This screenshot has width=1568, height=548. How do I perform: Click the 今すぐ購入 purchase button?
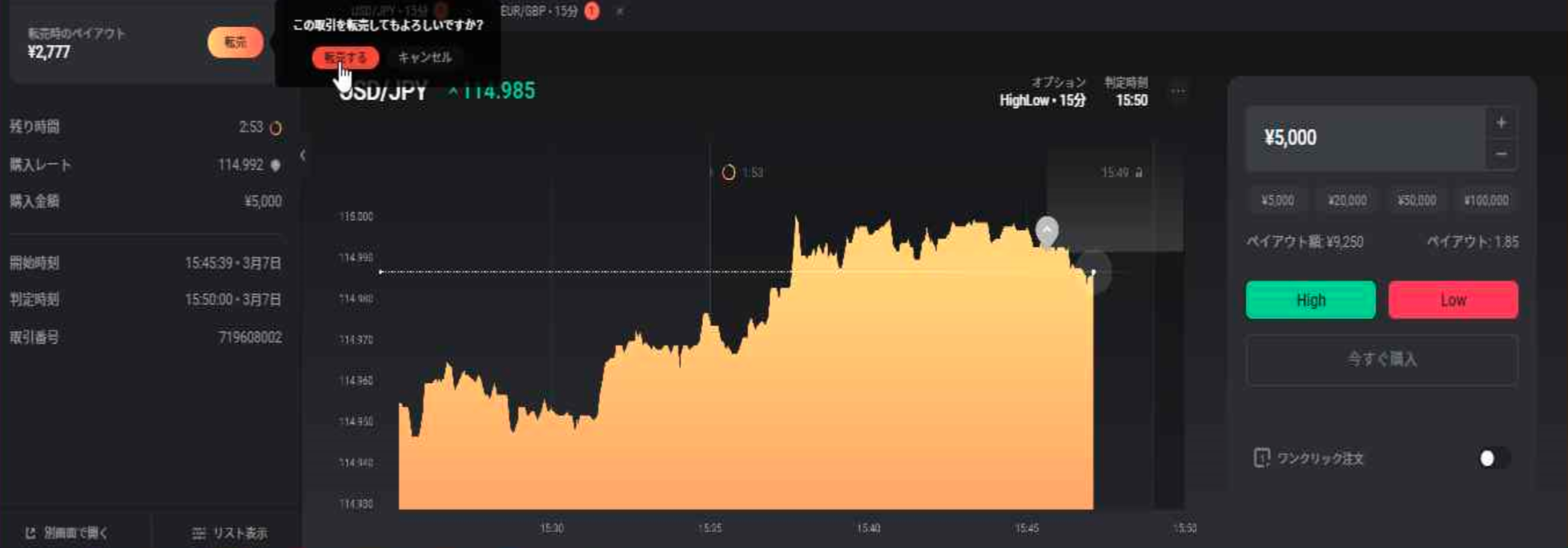click(x=1381, y=359)
